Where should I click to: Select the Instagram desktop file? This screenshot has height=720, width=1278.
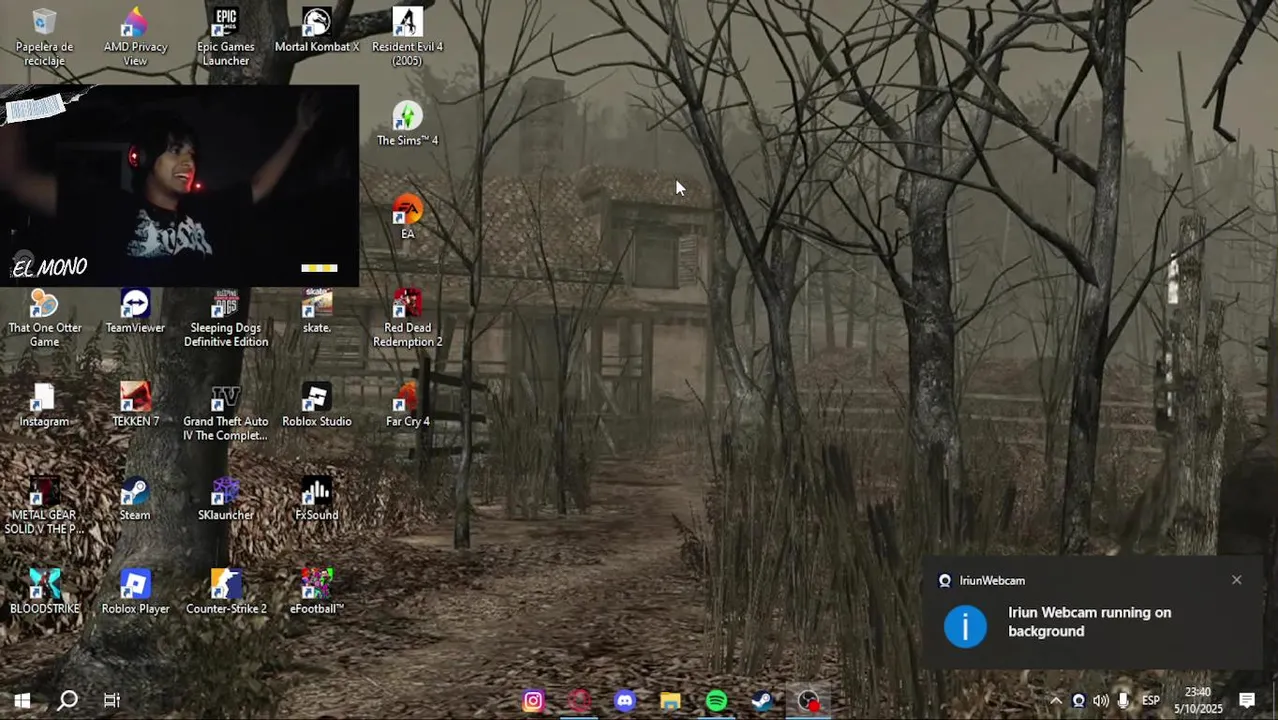[x=44, y=405]
